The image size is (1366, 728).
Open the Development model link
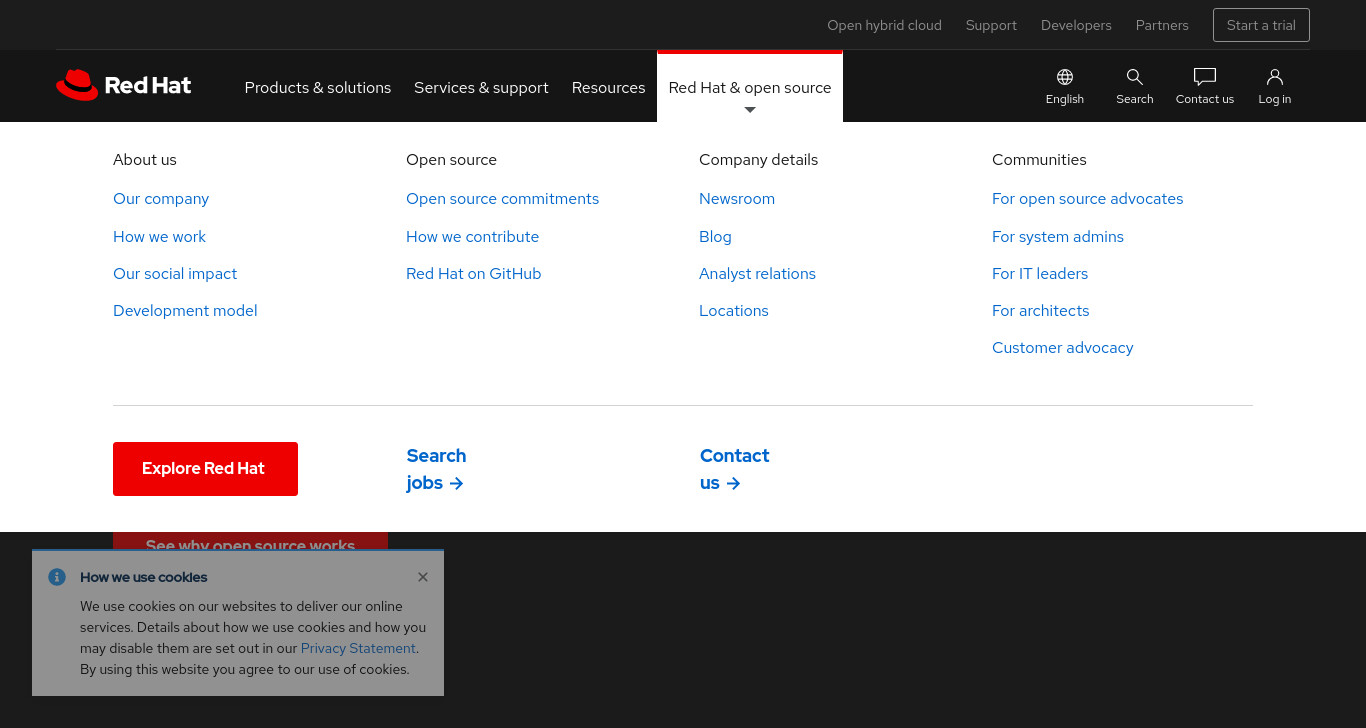tap(185, 311)
